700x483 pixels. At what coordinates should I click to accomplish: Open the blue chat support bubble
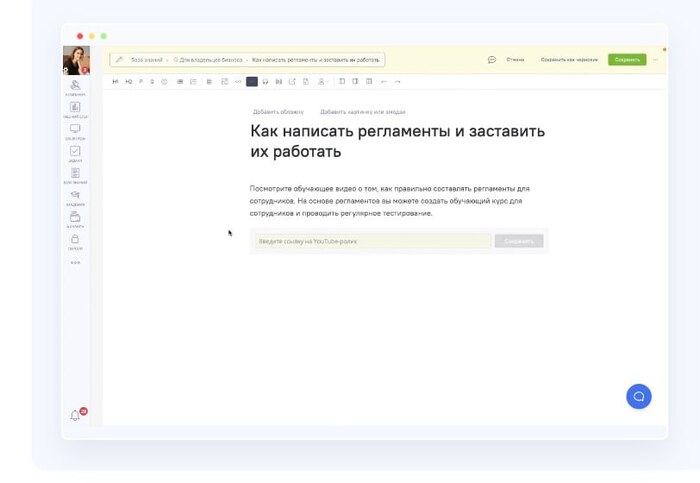(x=638, y=396)
